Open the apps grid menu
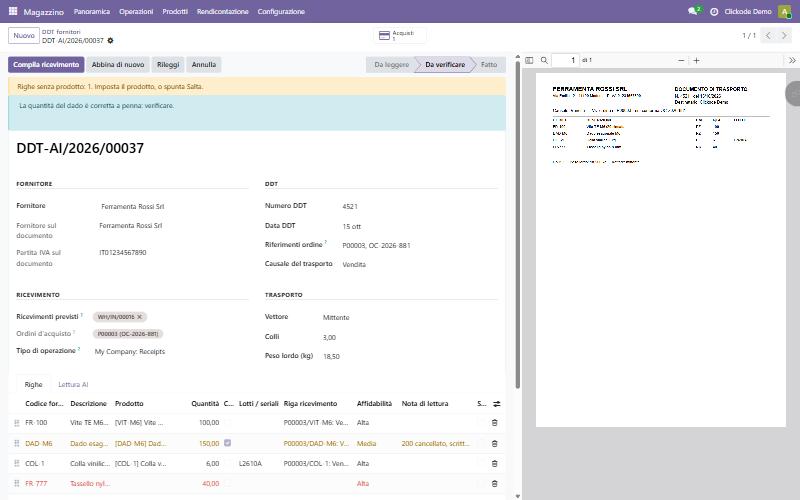The height and width of the screenshot is (500, 800). point(13,11)
